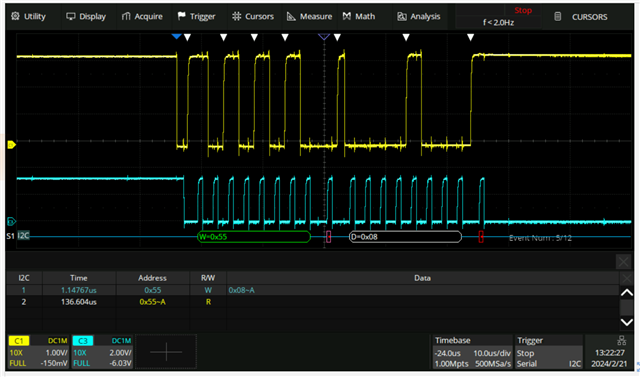Viewport: 640px width, 377px height.
Task: Select decode row 1 with time 1.14767us
Action: [x=313, y=290]
